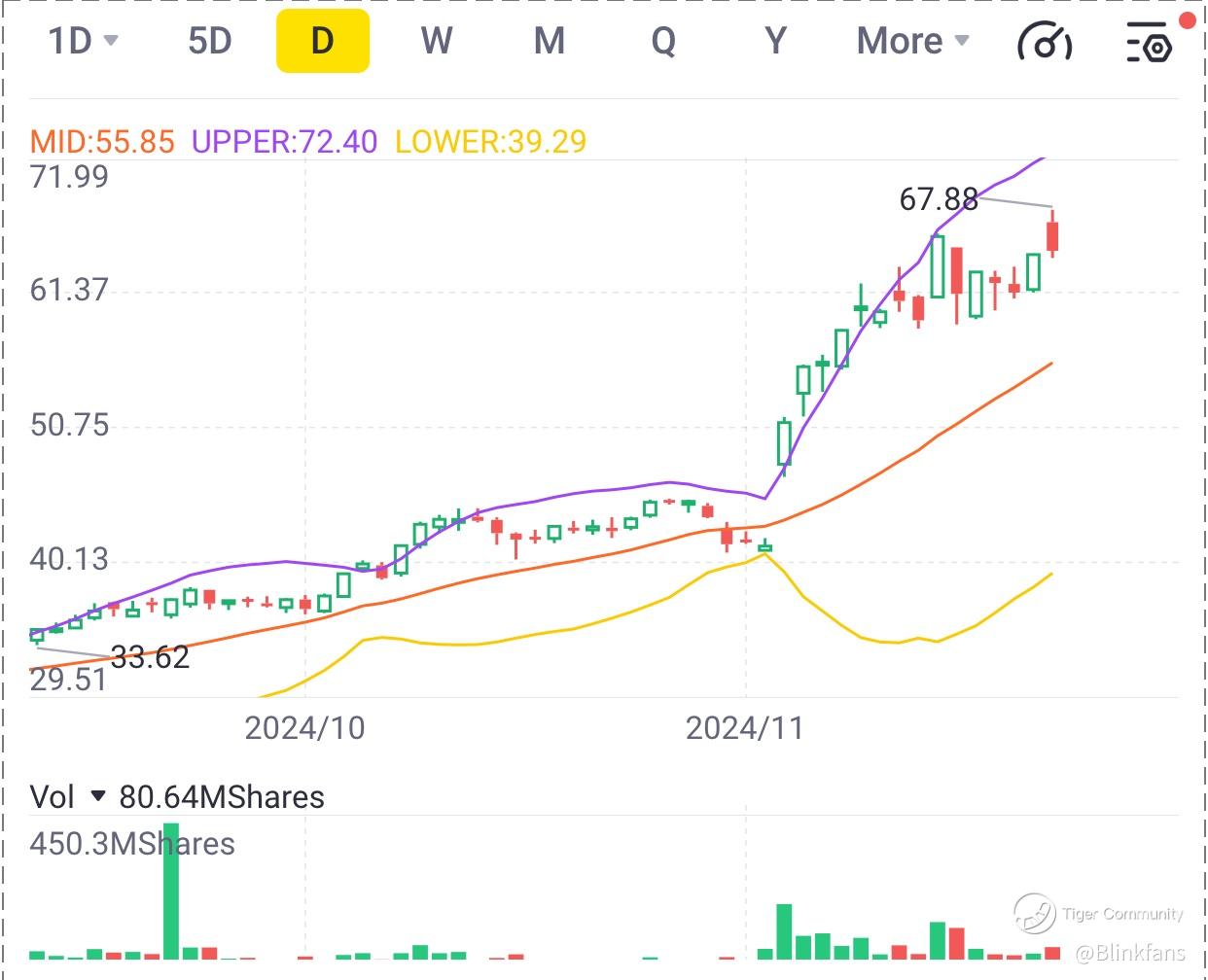Open the 1D timeframe dropdown

[83, 41]
